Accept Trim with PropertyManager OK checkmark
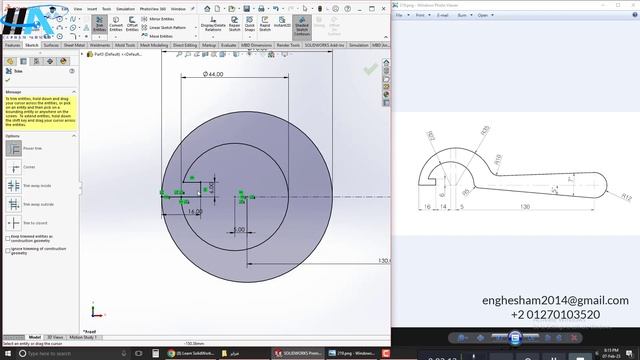 [8, 80]
